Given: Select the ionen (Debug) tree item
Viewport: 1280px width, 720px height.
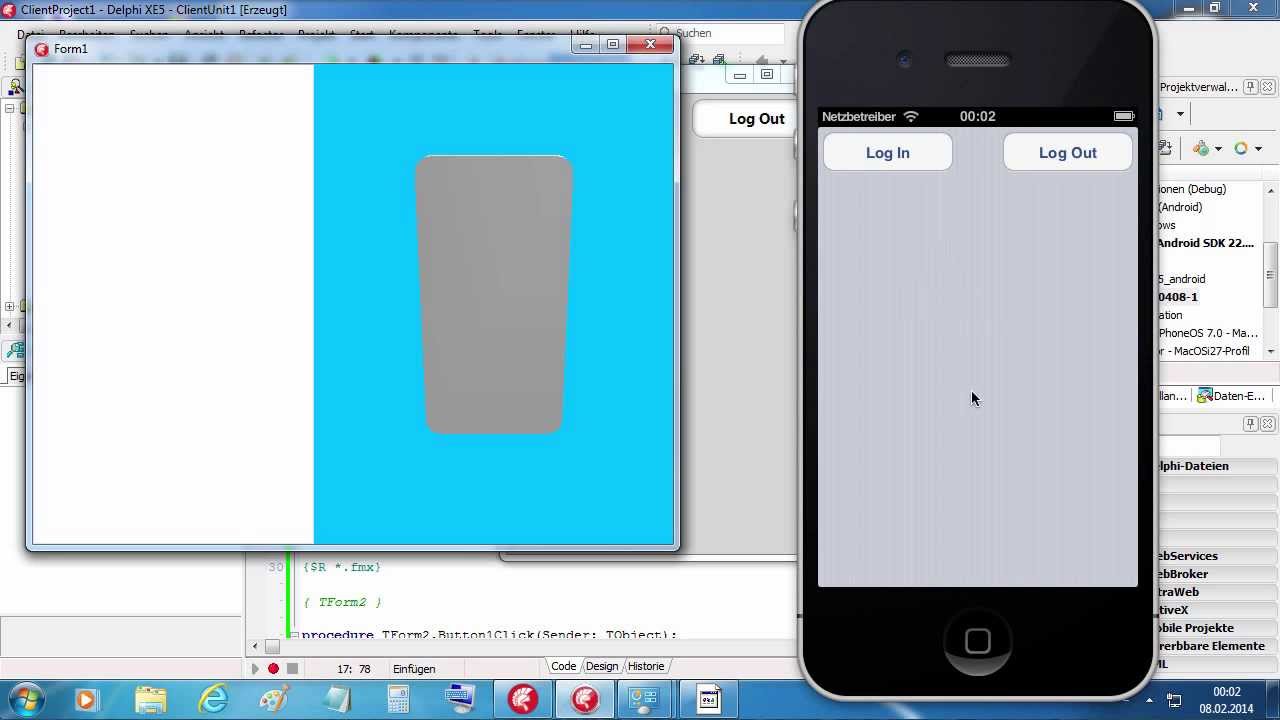Looking at the screenshot, I should pos(1192,189).
